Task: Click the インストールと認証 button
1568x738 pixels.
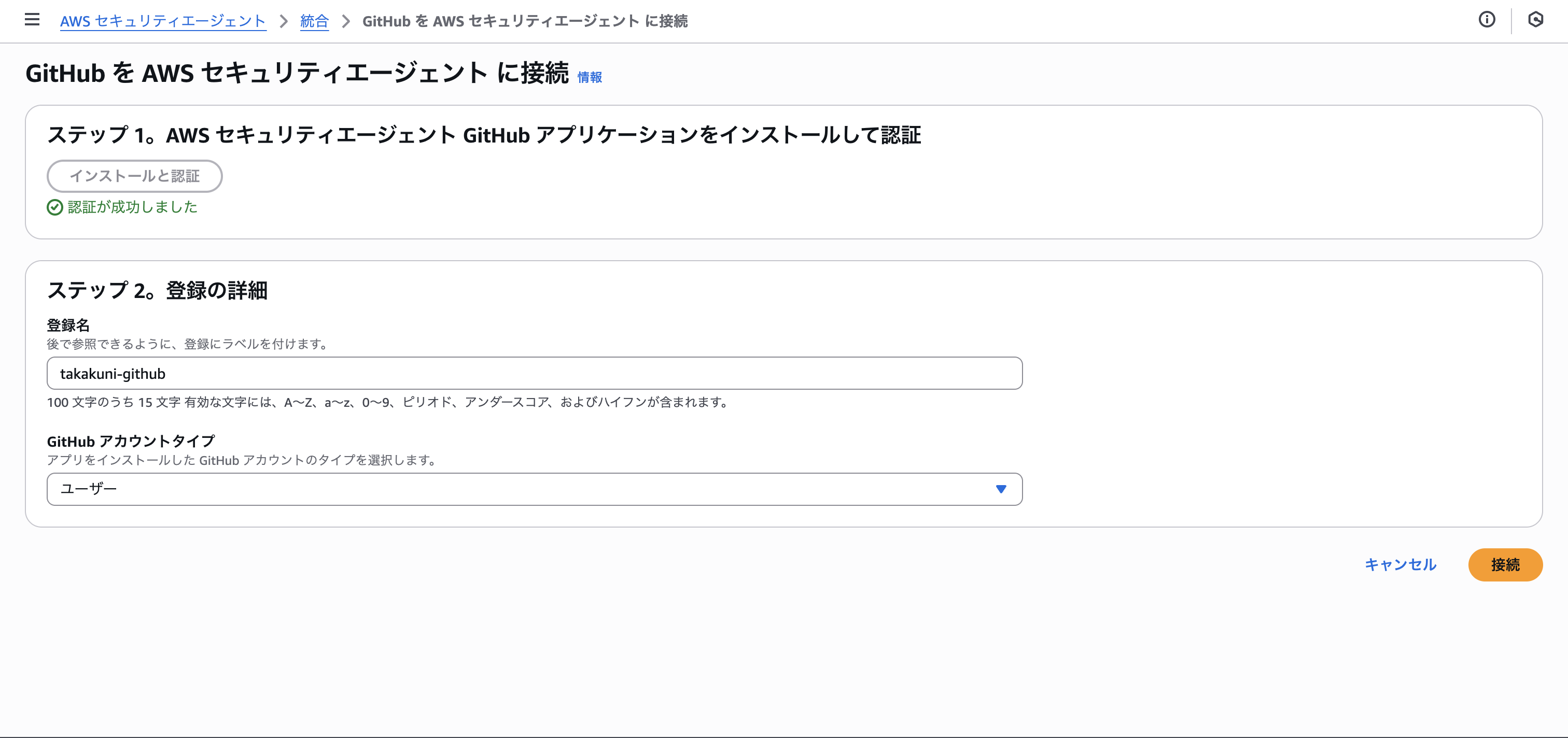Action: (134, 176)
